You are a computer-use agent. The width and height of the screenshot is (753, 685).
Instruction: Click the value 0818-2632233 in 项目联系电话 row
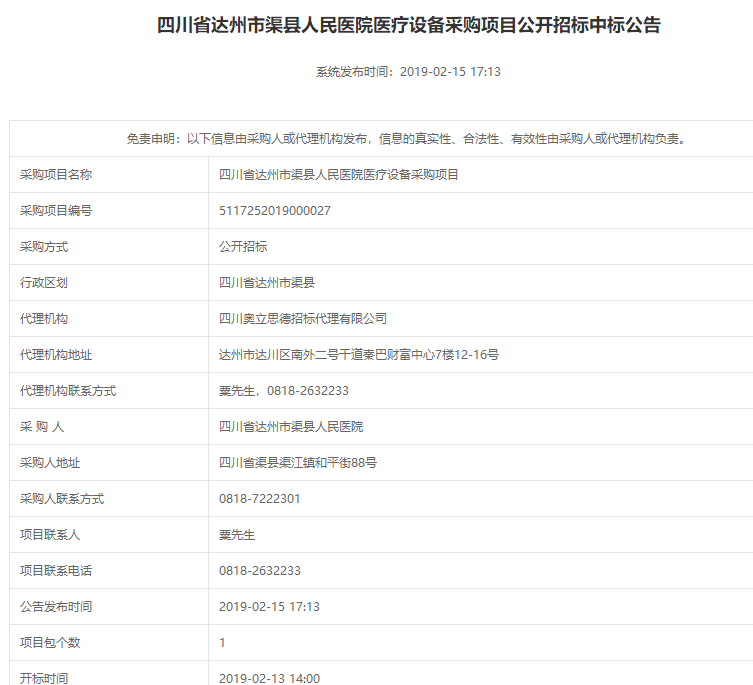pyautogui.click(x=260, y=571)
